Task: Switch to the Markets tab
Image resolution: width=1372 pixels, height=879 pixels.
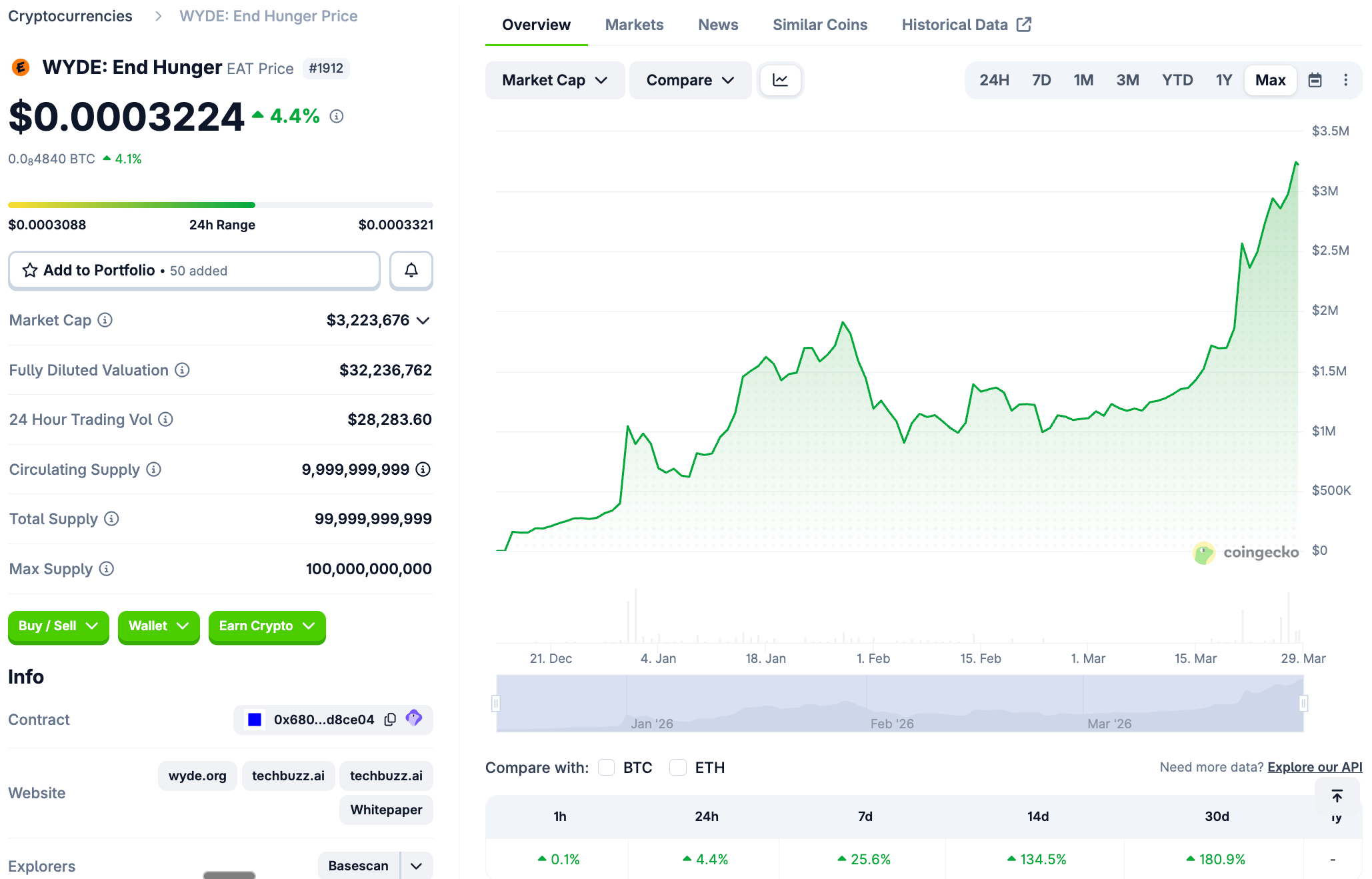Action: 634,25
